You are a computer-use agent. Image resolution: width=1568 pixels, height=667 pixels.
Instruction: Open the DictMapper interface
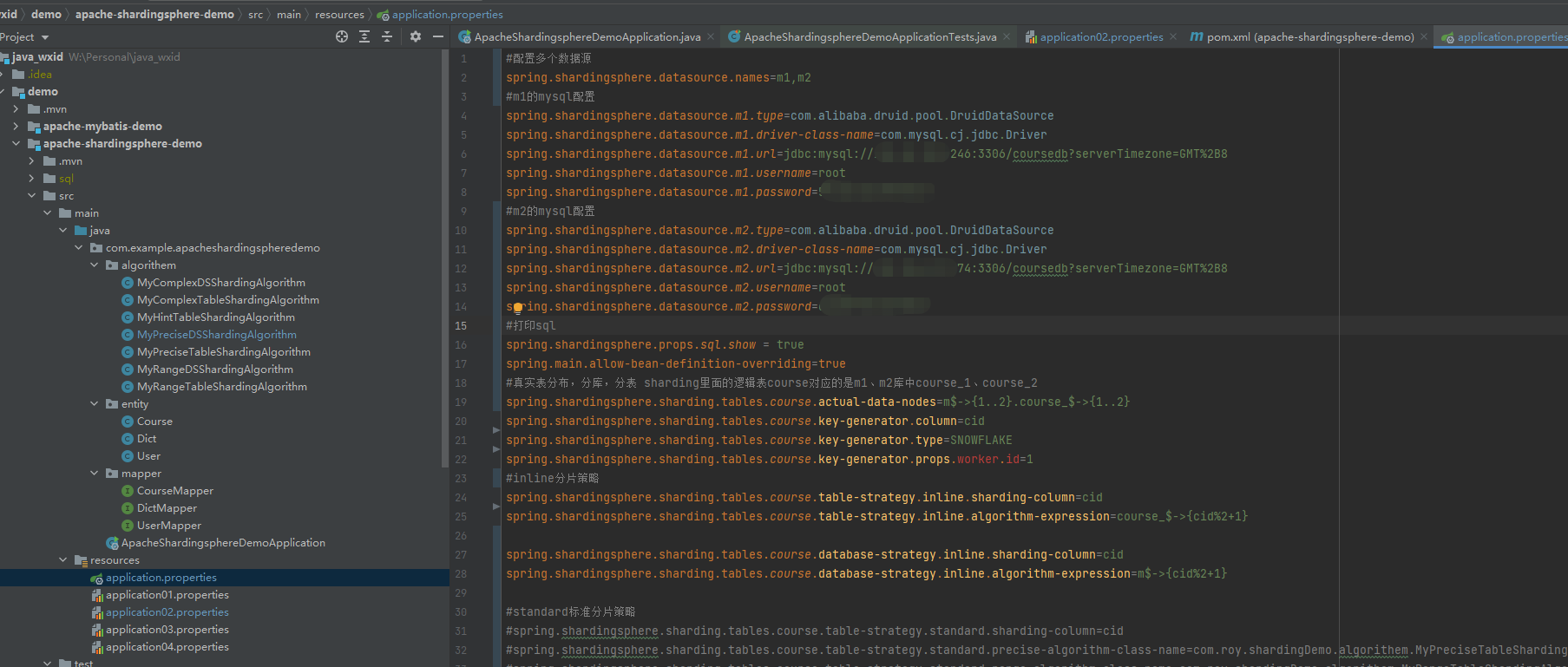click(x=167, y=508)
